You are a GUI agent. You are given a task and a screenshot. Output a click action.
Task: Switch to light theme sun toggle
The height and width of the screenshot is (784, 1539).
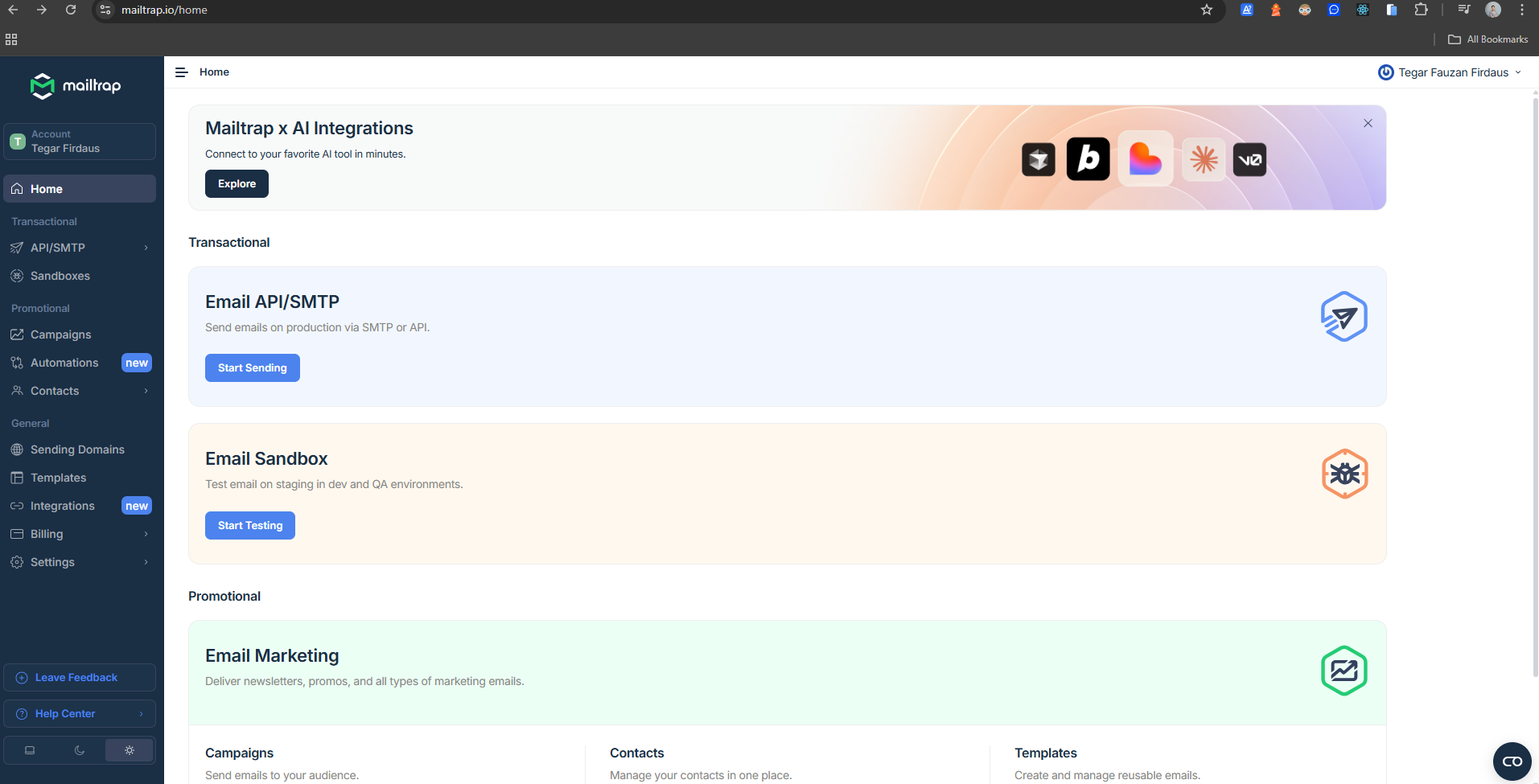click(130, 750)
